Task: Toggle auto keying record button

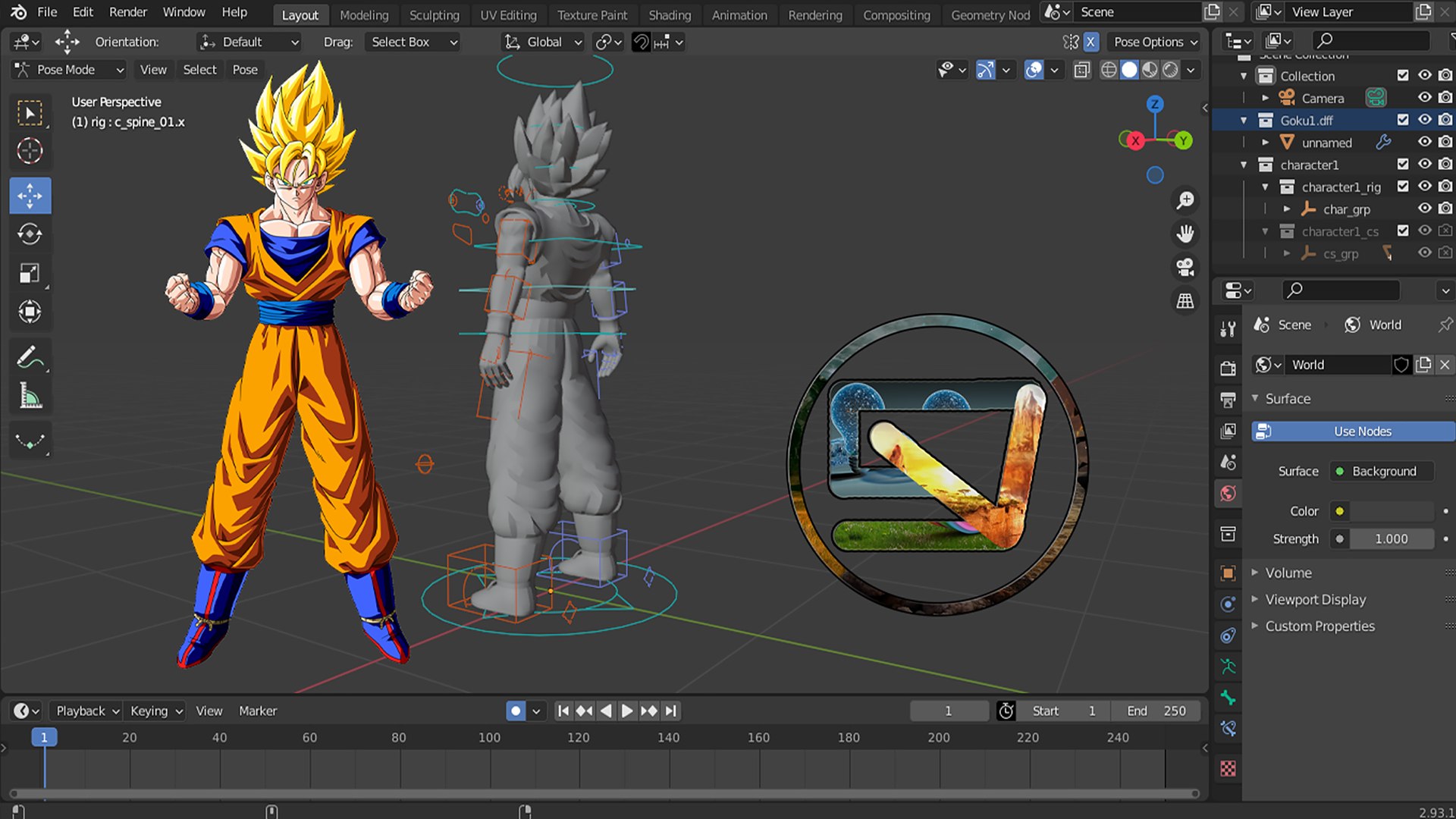Action: (516, 711)
